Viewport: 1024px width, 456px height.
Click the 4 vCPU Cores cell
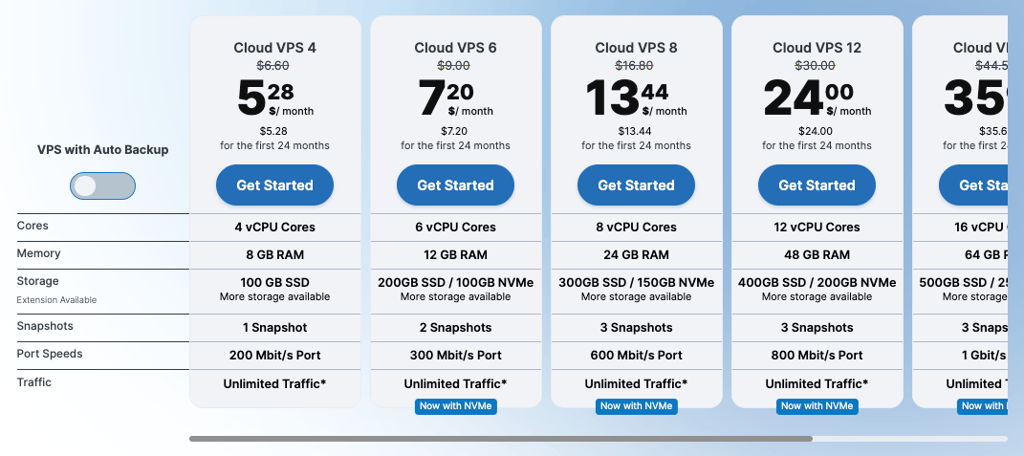(x=275, y=227)
